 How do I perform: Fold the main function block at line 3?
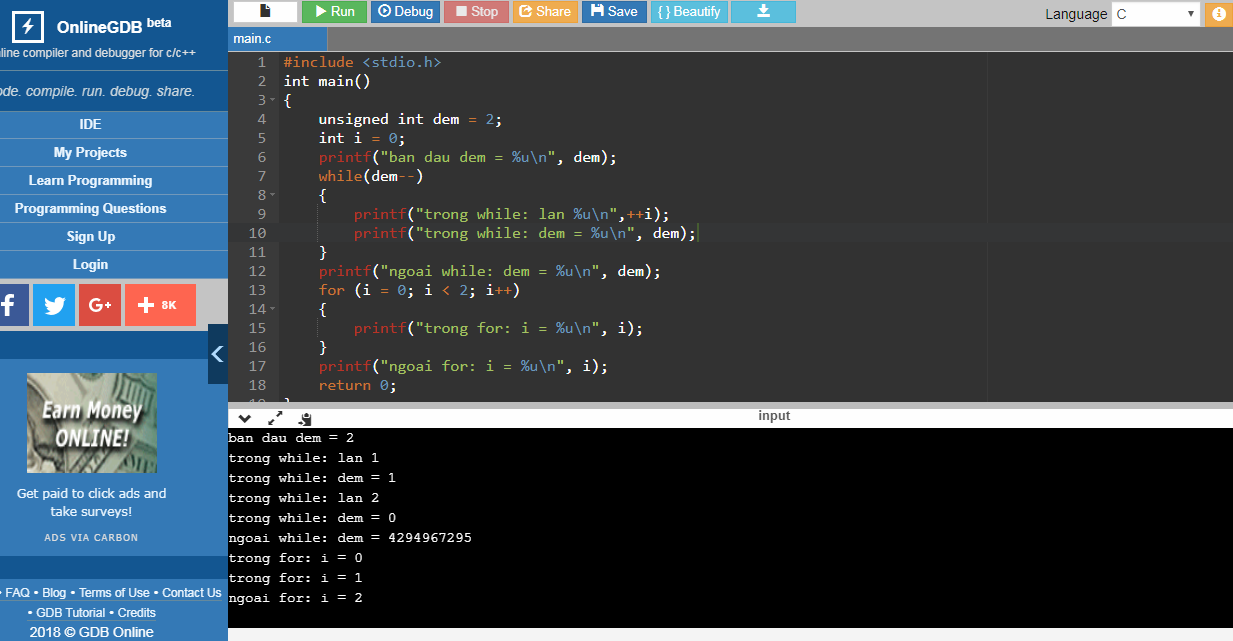point(272,100)
